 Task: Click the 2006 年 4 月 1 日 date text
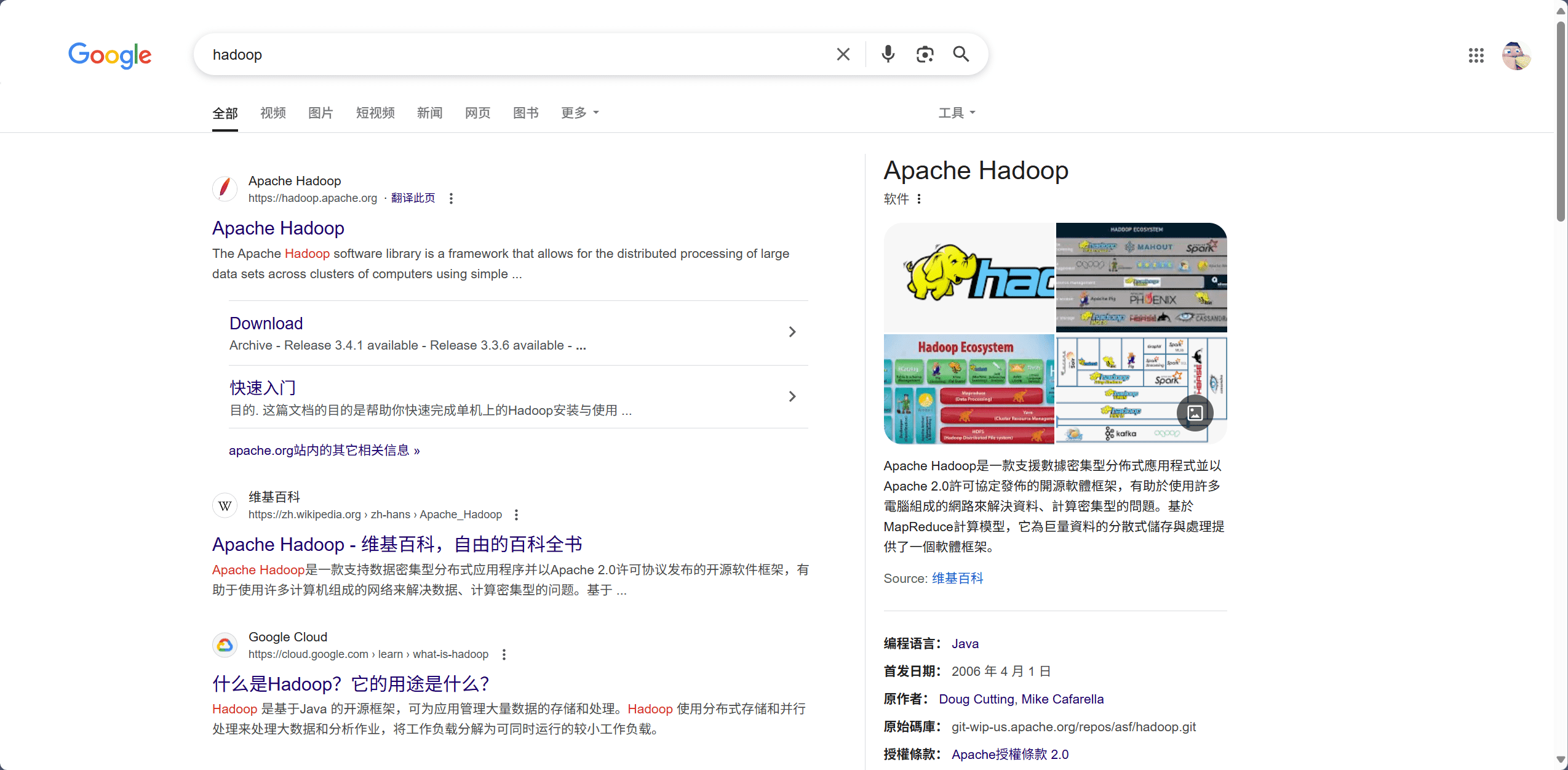click(1001, 672)
